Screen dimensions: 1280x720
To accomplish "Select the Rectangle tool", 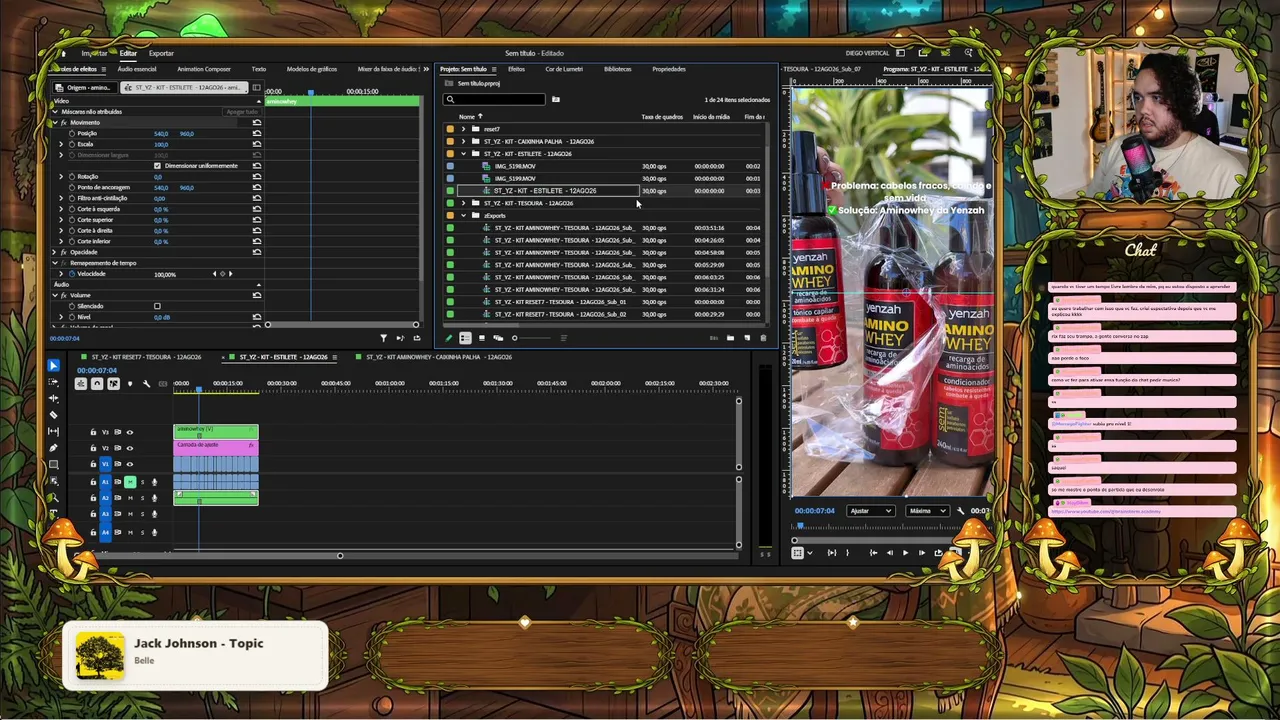I will (53, 464).
